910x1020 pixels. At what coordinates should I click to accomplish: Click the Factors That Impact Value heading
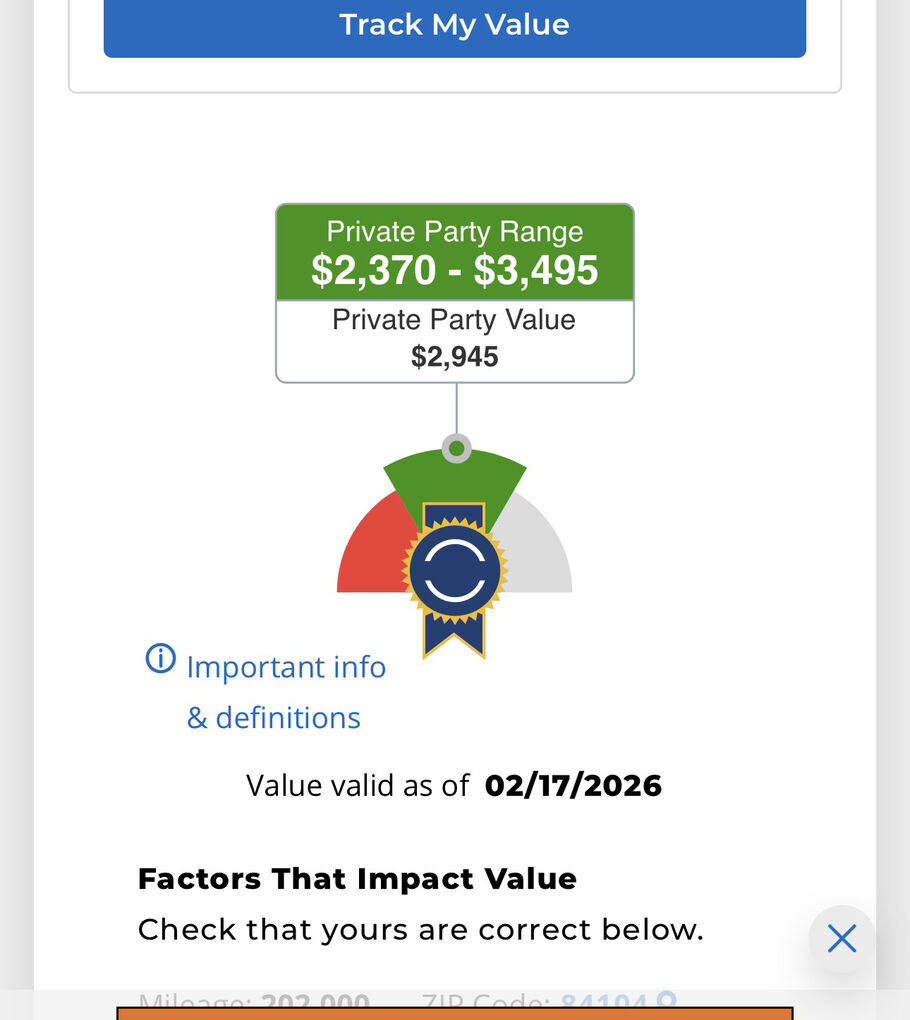[357, 879]
